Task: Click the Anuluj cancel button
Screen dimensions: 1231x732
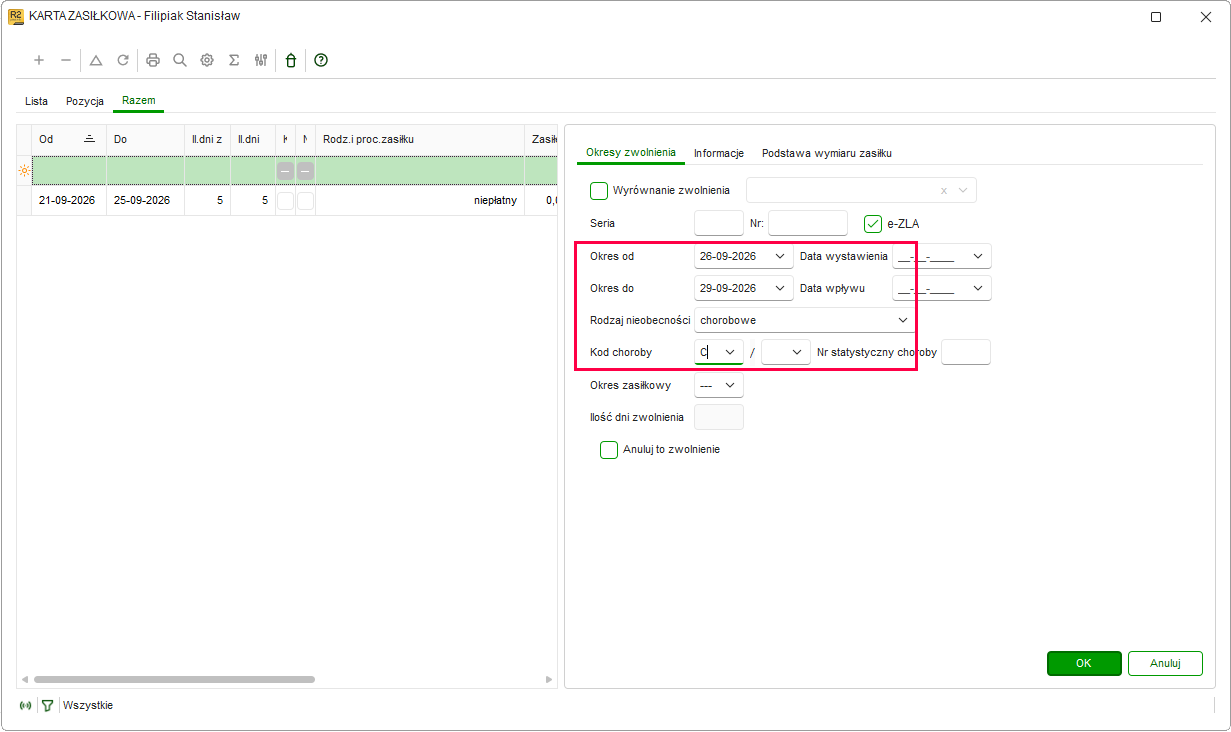Action: (x=1165, y=663)
